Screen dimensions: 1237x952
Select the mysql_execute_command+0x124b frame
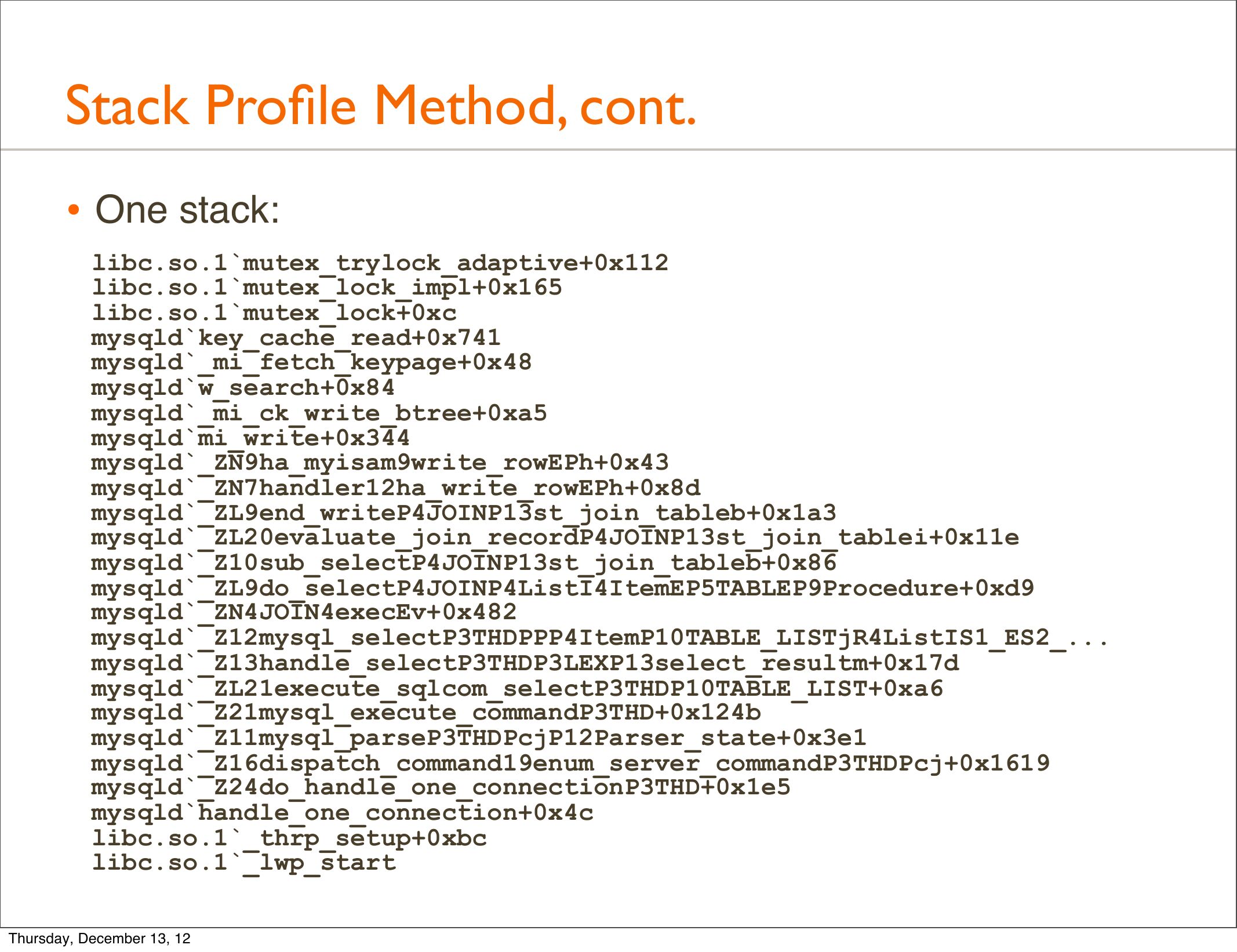tap(426, 713)
